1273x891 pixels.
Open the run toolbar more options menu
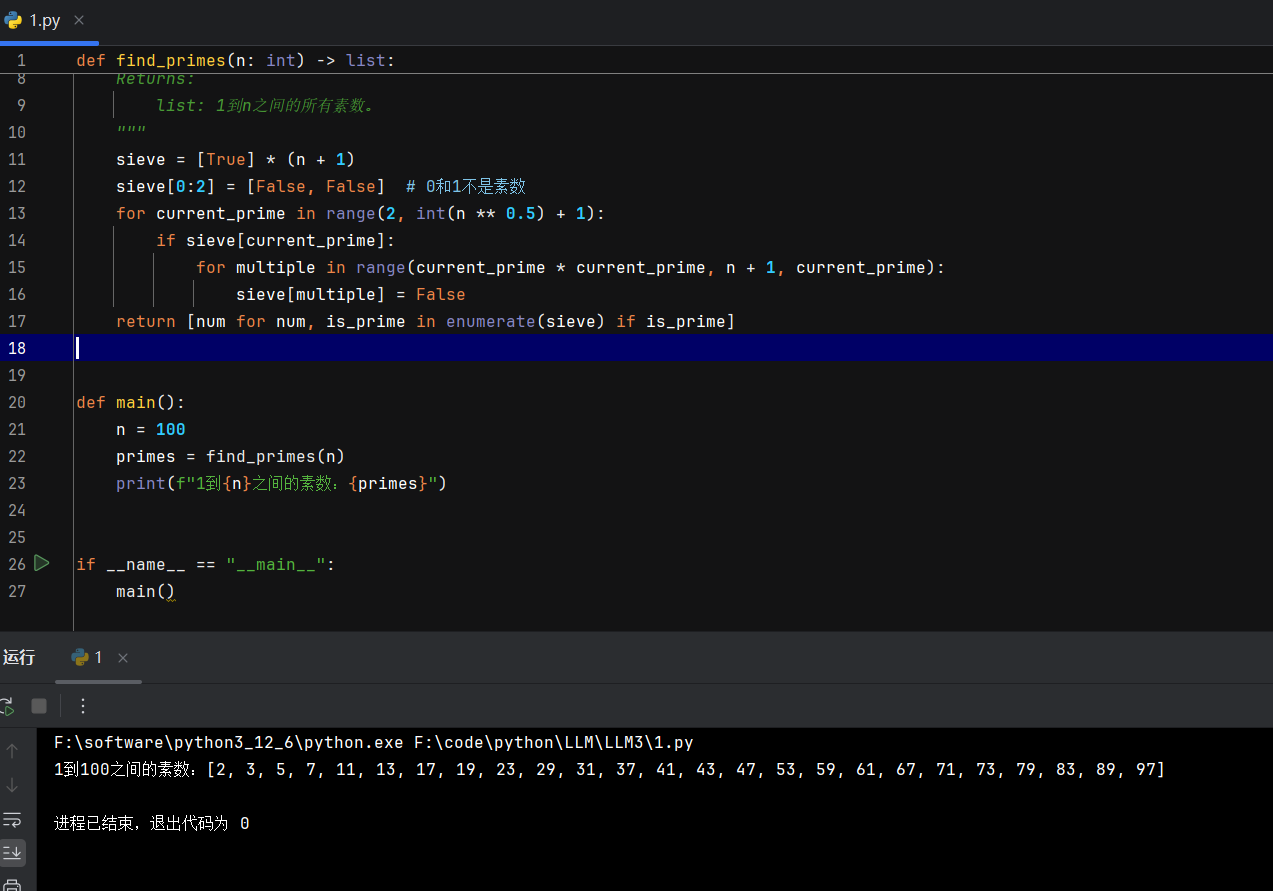click(83, 706)
